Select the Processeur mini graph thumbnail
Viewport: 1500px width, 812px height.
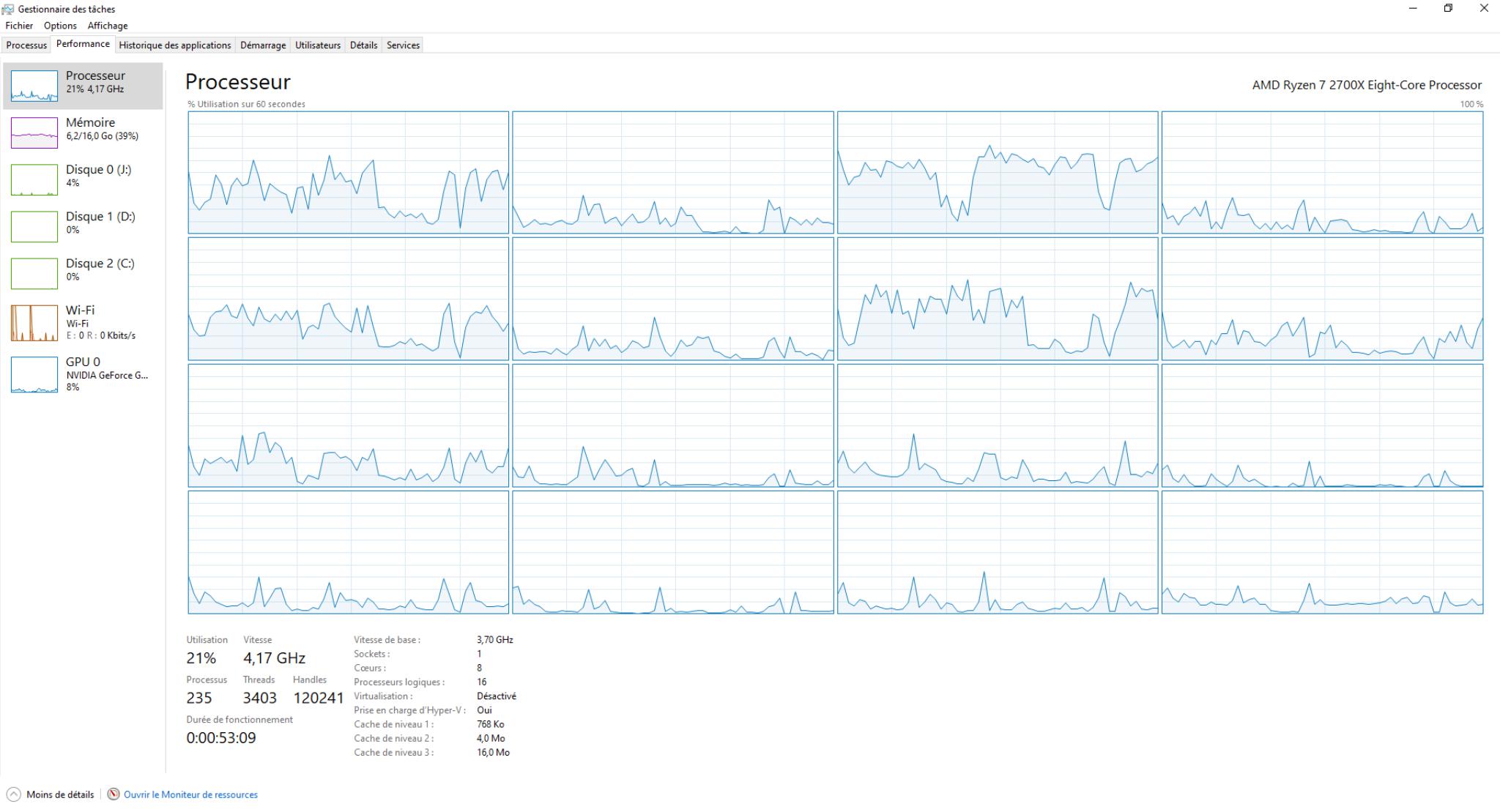(x=34, y=86)
